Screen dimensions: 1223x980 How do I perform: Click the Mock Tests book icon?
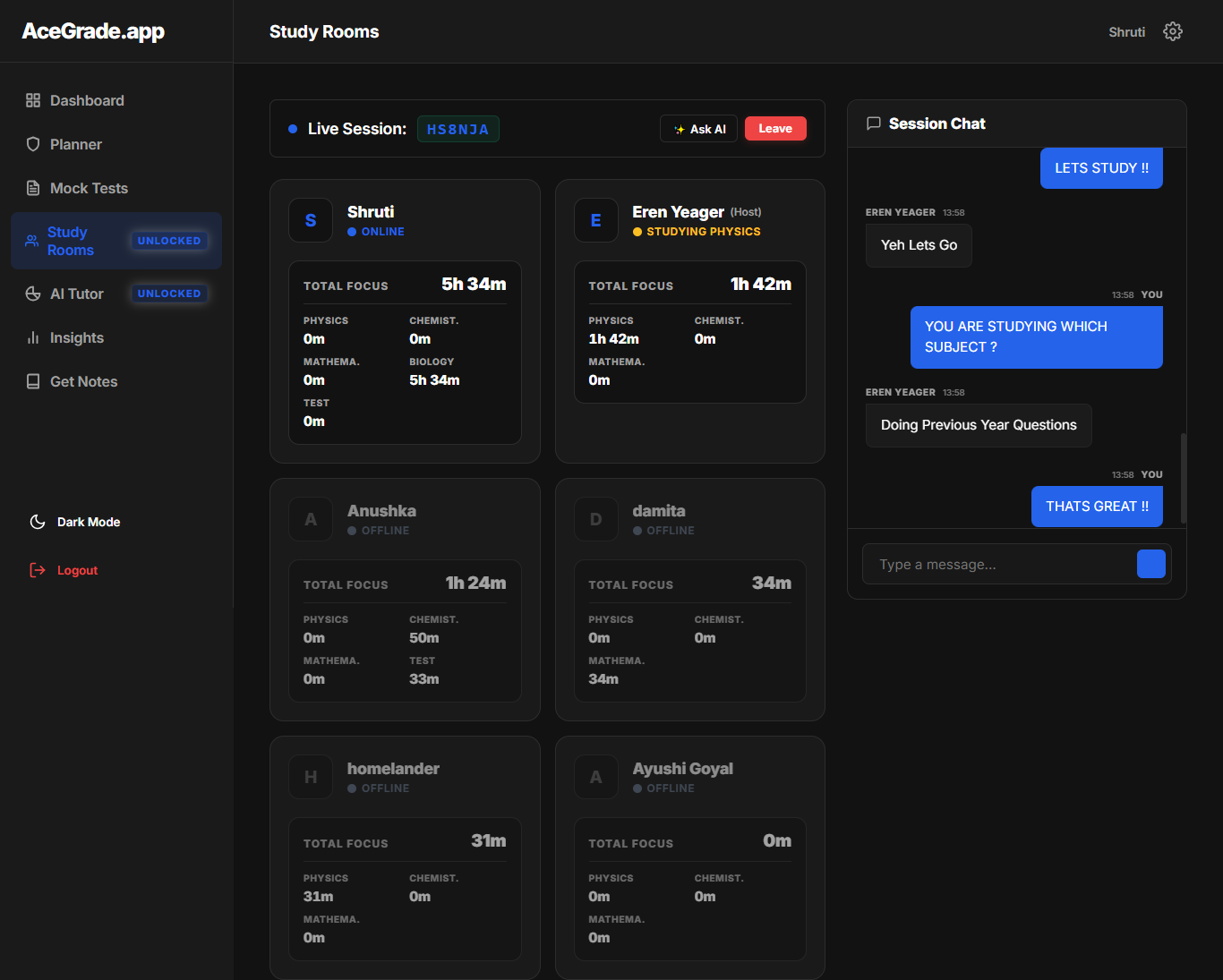click(33, 188)
